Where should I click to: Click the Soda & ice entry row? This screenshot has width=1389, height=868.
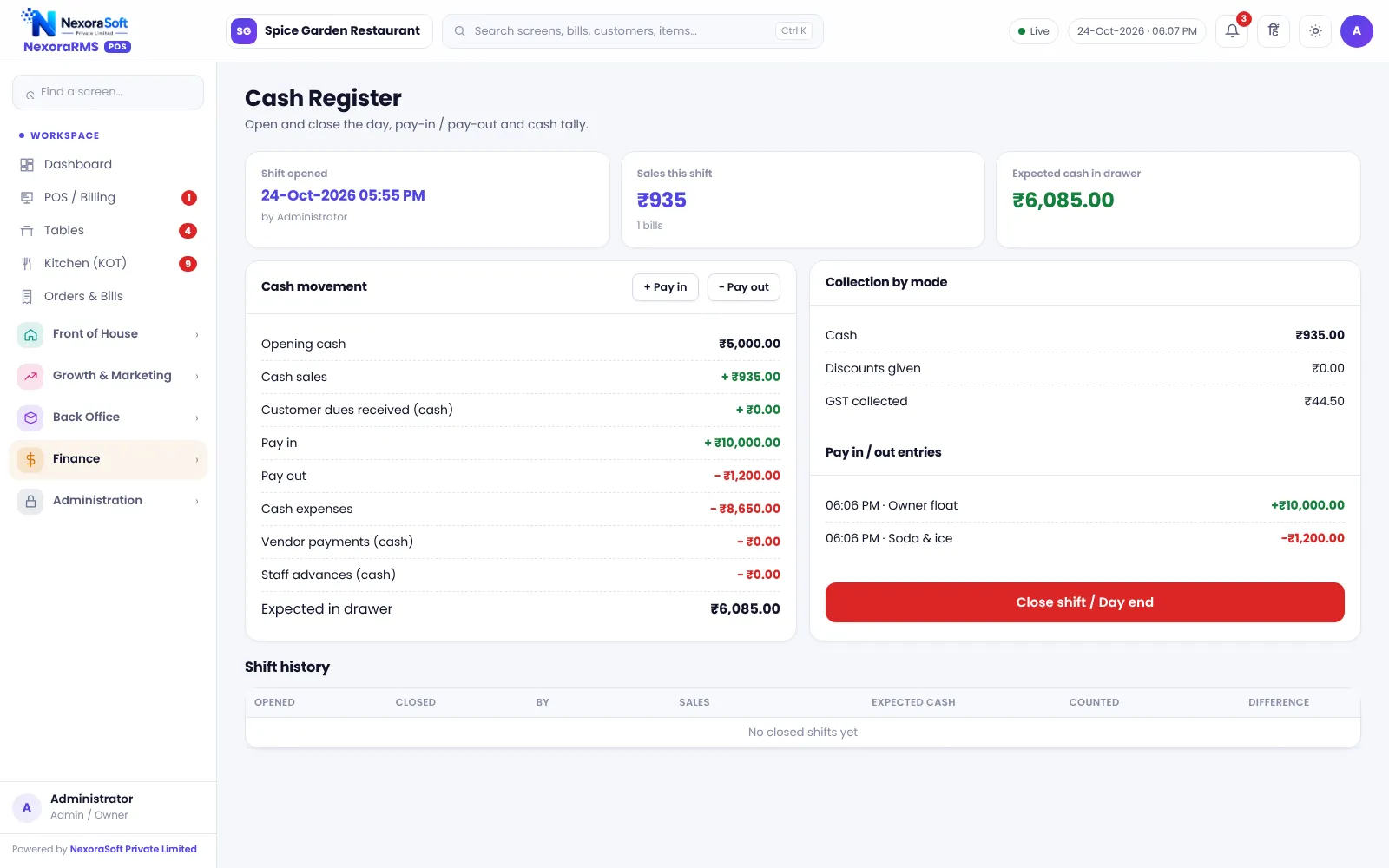point(1084,538)
